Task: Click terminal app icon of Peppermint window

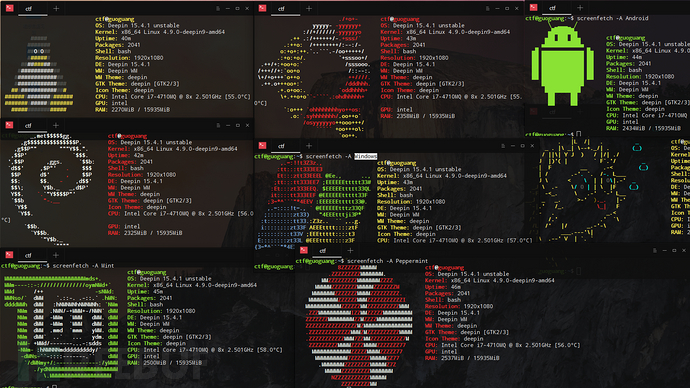Action: 304,250
